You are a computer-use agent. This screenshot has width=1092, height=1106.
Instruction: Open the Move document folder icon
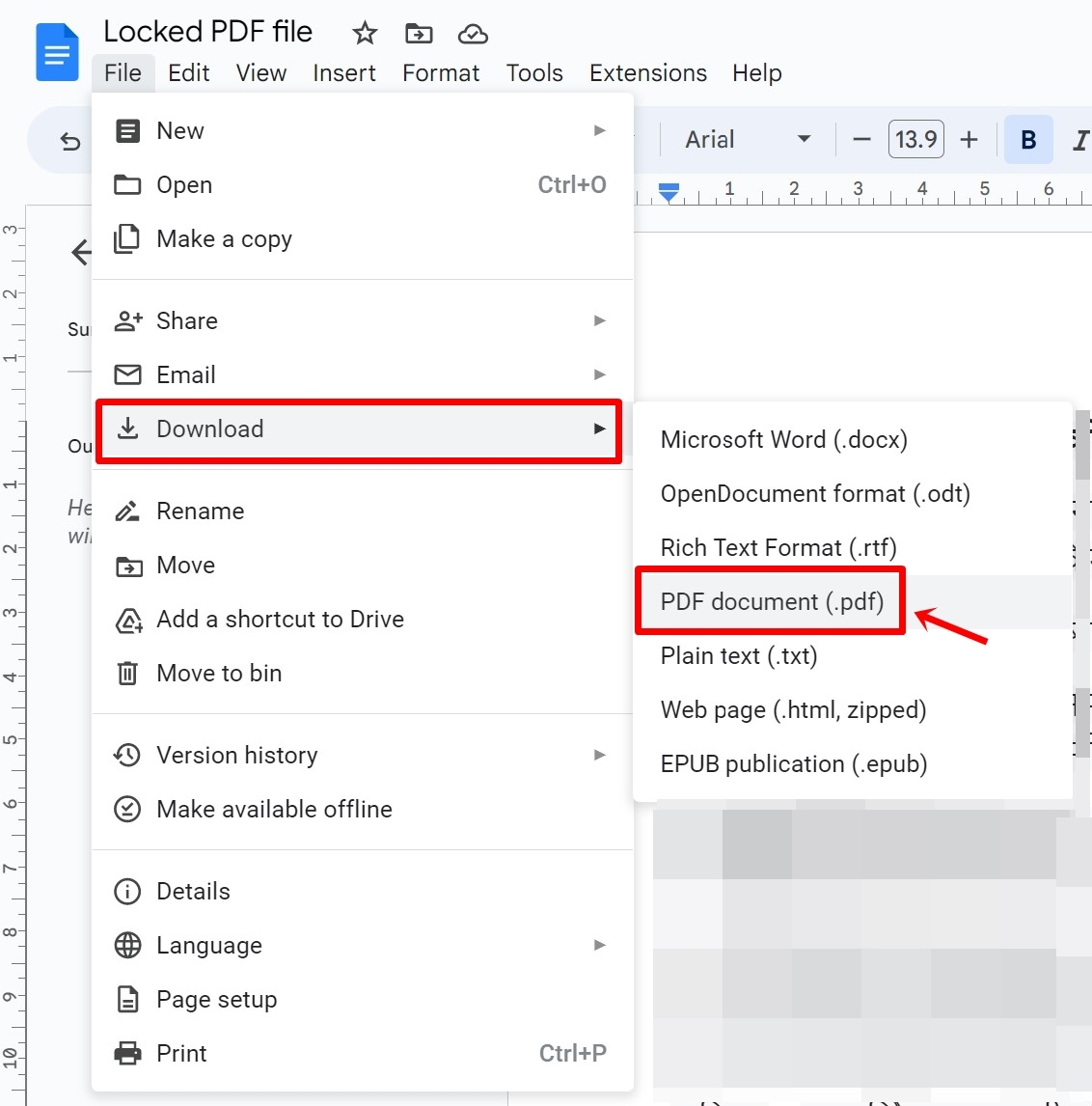(419, 33)
